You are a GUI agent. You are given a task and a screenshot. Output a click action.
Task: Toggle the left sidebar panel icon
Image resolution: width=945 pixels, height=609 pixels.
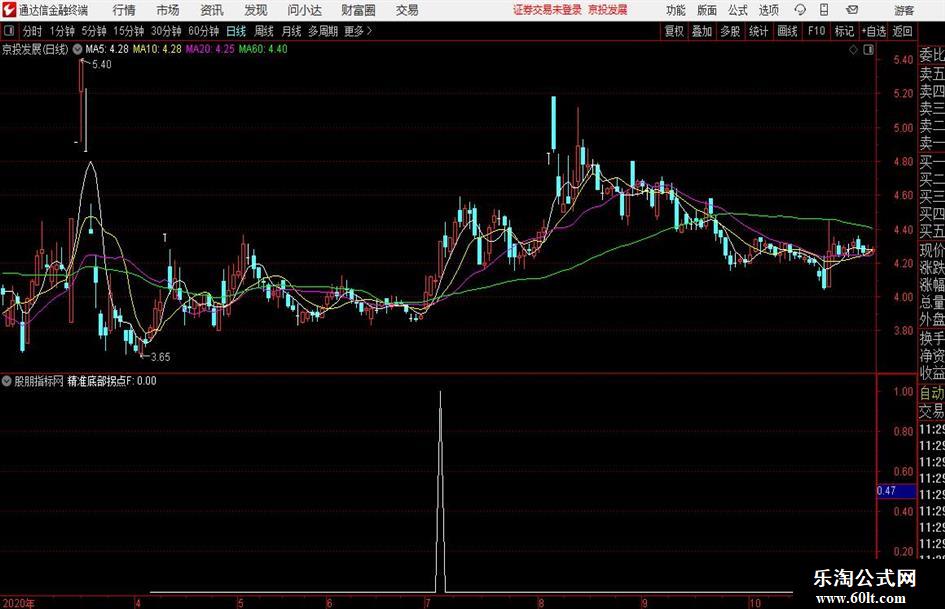click(x=9, y=31)
